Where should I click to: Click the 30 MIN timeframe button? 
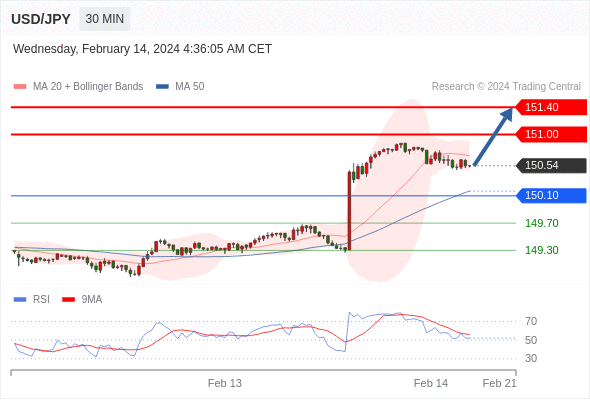105,19
